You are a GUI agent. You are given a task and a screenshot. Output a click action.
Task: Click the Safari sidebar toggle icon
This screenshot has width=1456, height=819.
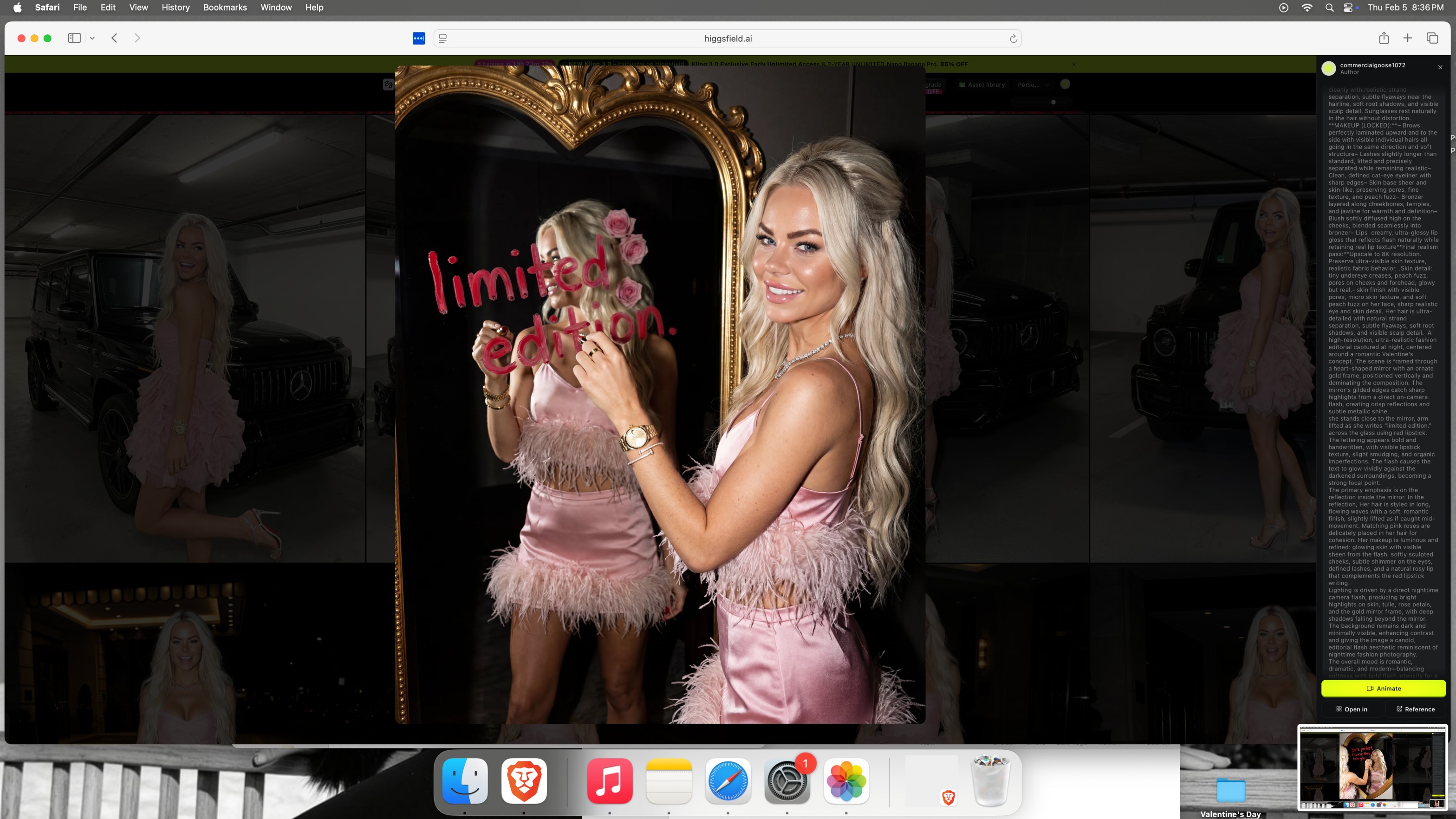click(x=74, y=38)
